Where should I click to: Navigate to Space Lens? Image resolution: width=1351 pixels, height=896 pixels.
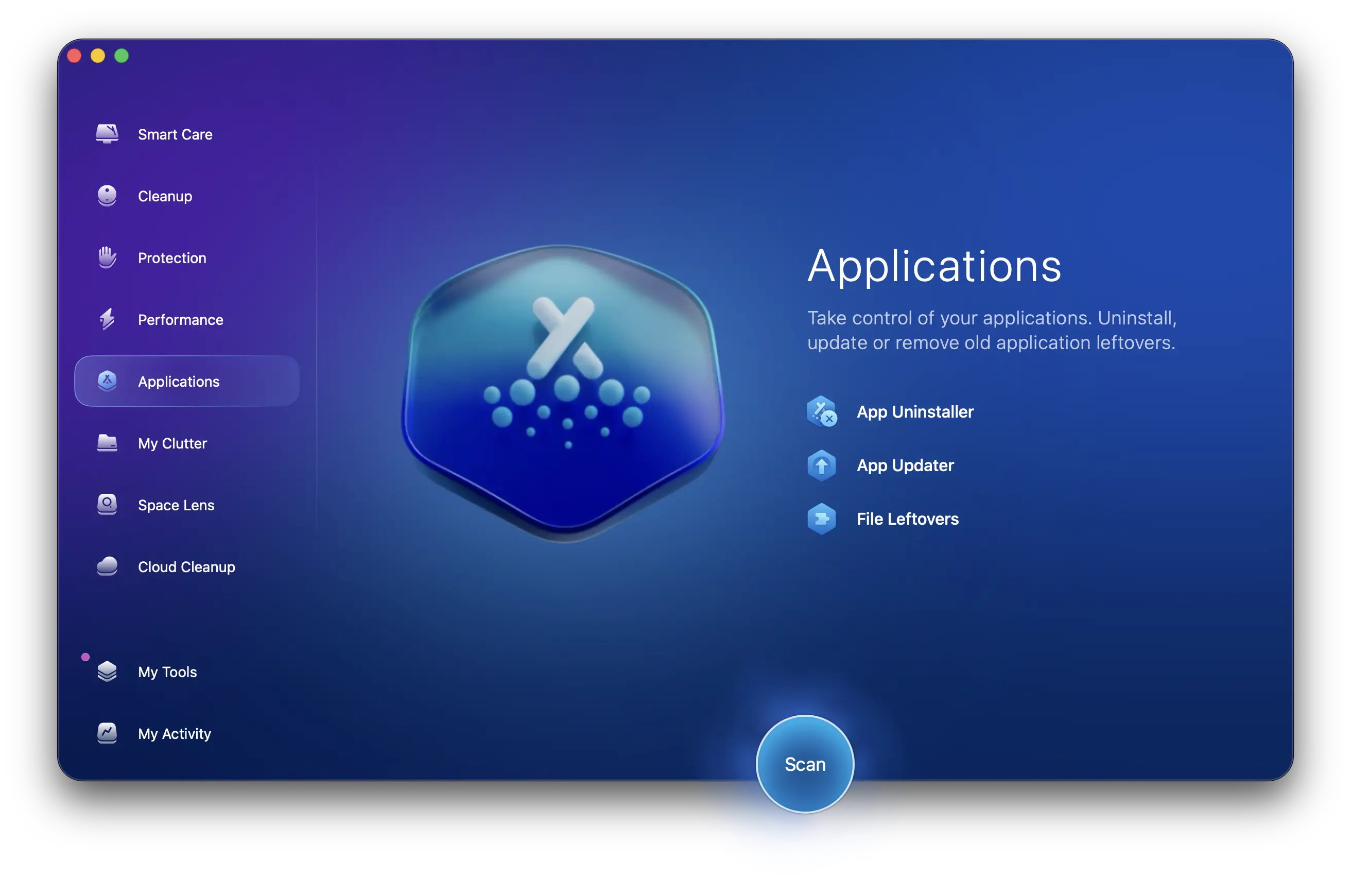(x=187, y=505)
